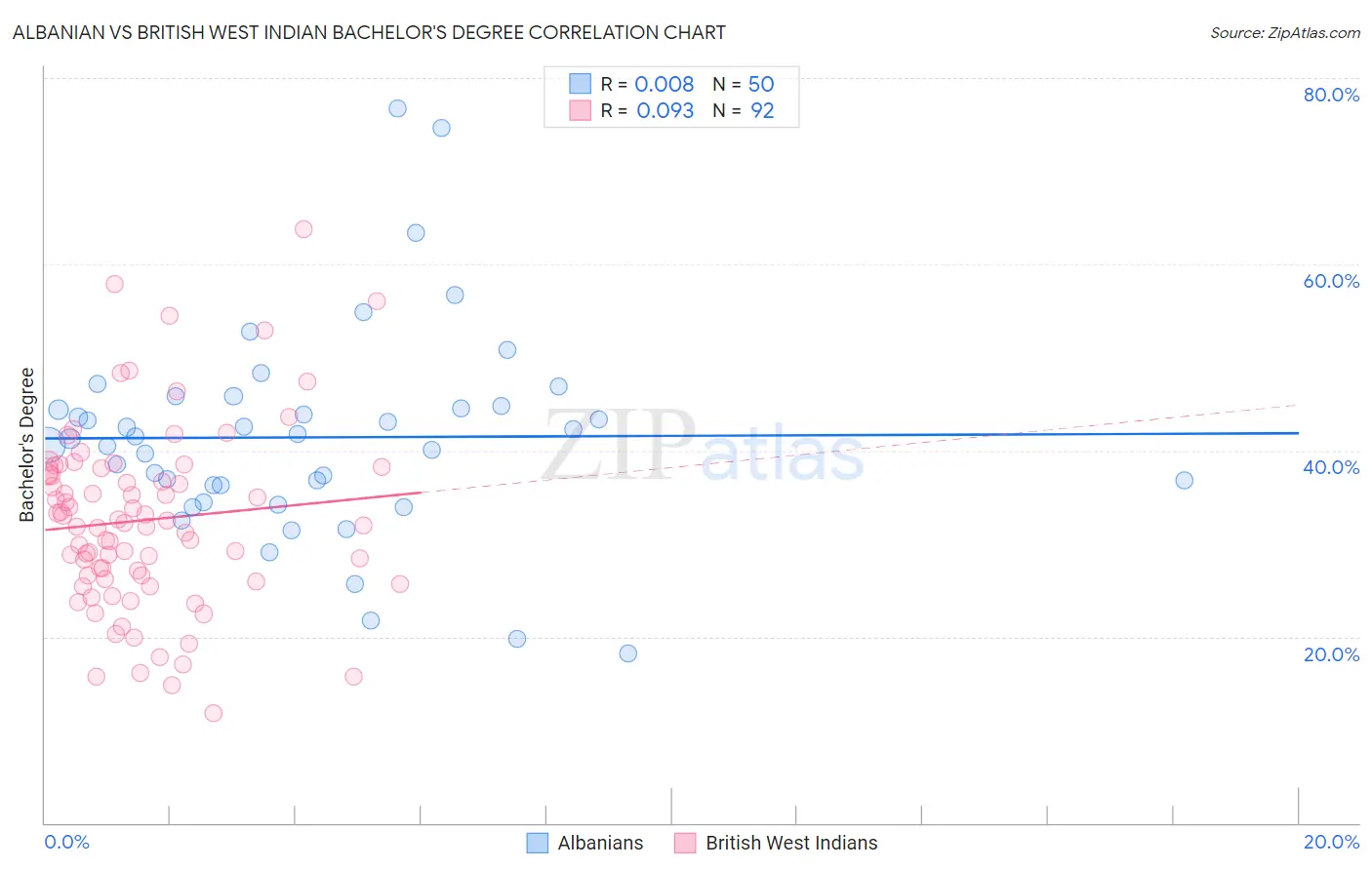Click the 80.0% y-axis label
The width and height of the screenshot is (1372, 870).
tap(1331, 95)
